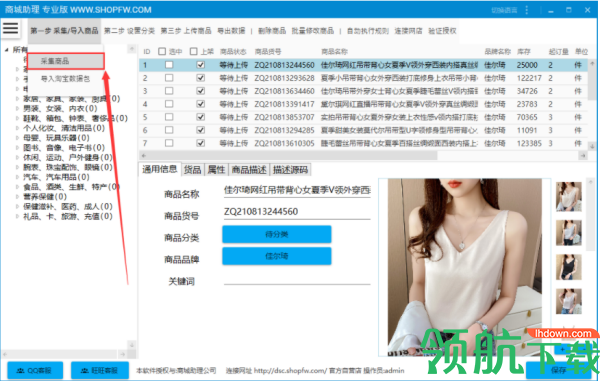600x381 pixels.
Task: Open 第二步 设置分类
Action: click(129, 31)
